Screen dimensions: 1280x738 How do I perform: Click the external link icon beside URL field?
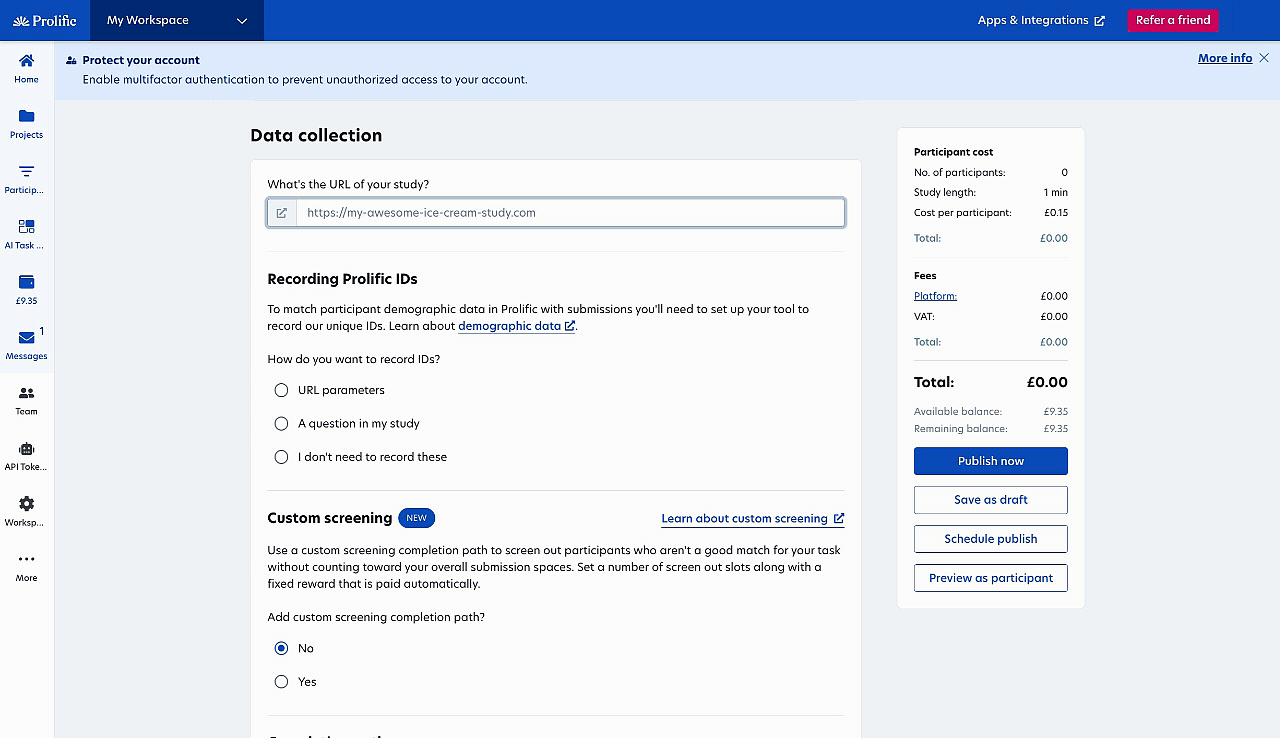click(x=282, y=213)
